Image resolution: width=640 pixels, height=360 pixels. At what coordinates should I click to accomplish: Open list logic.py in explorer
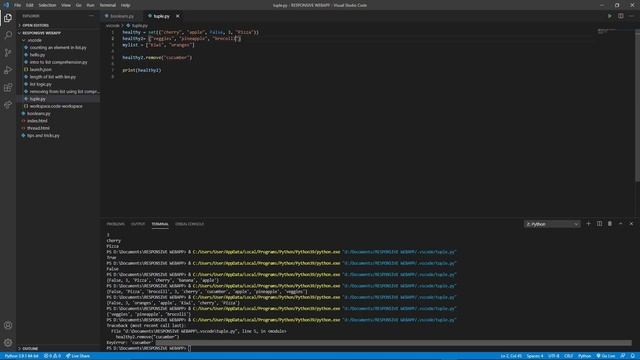coord(40,84)
